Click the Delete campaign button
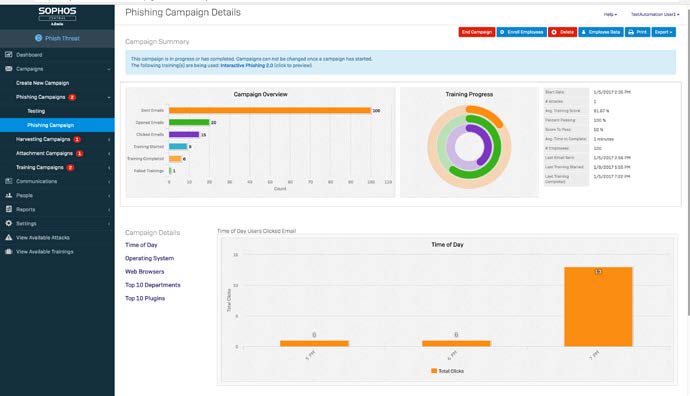 click(562, 32)
